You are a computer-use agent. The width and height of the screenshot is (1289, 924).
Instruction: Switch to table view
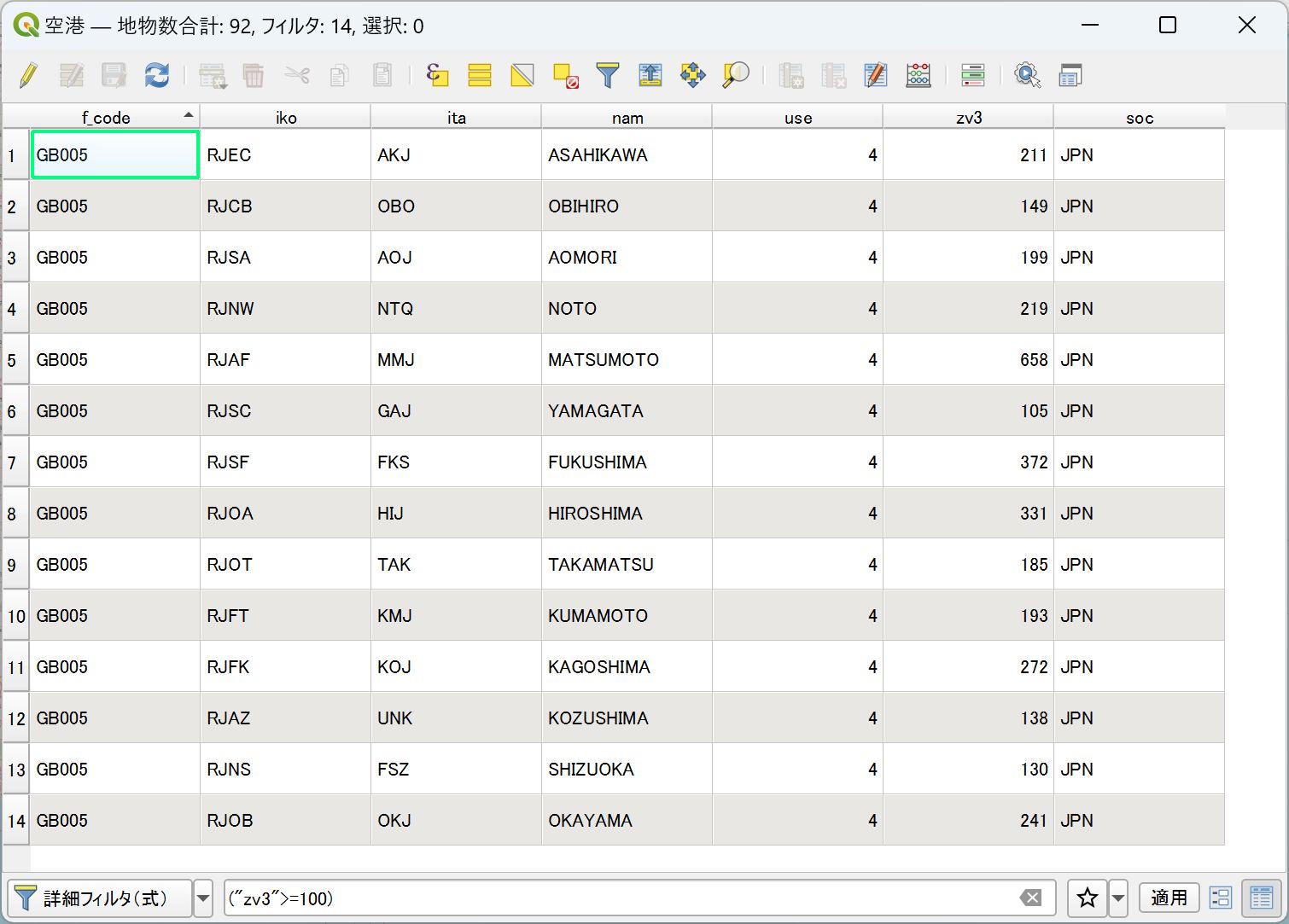coord(1262,898)
